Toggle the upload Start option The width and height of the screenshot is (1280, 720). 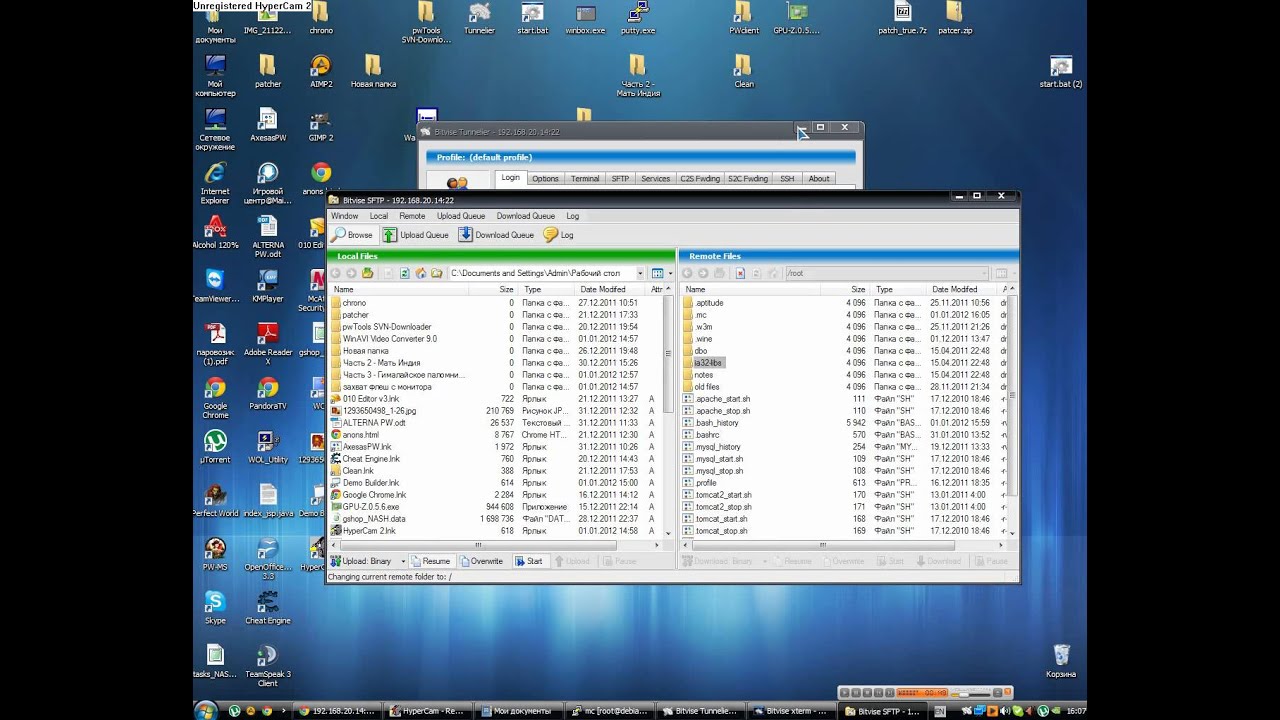tap(529, 561)
